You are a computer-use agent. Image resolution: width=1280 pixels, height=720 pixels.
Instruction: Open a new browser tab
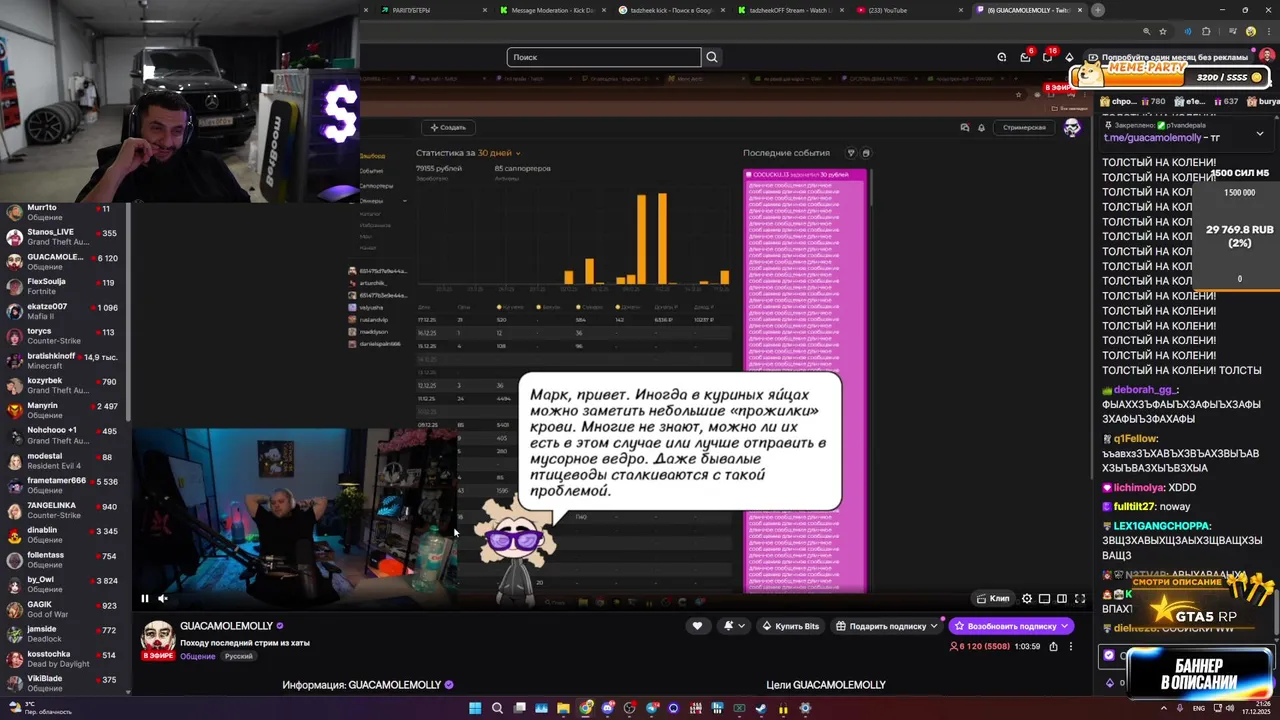point(1097,10)
